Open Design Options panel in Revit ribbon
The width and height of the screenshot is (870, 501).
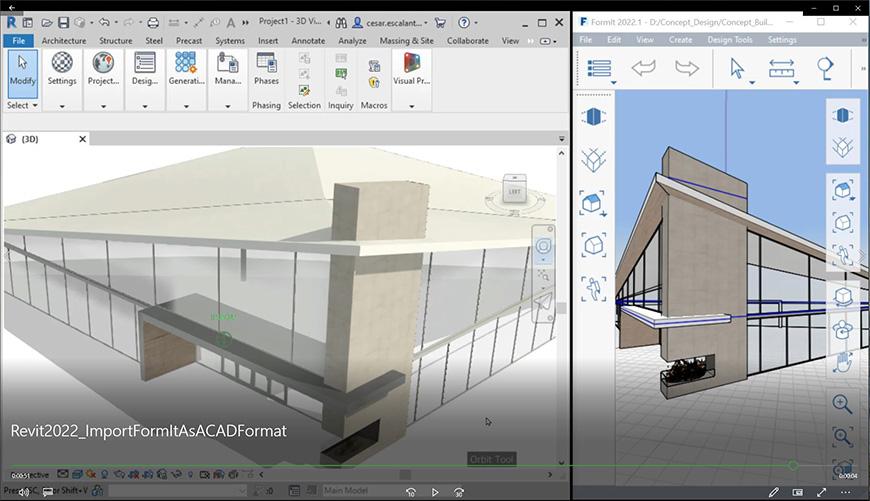(x=144, y=69)
